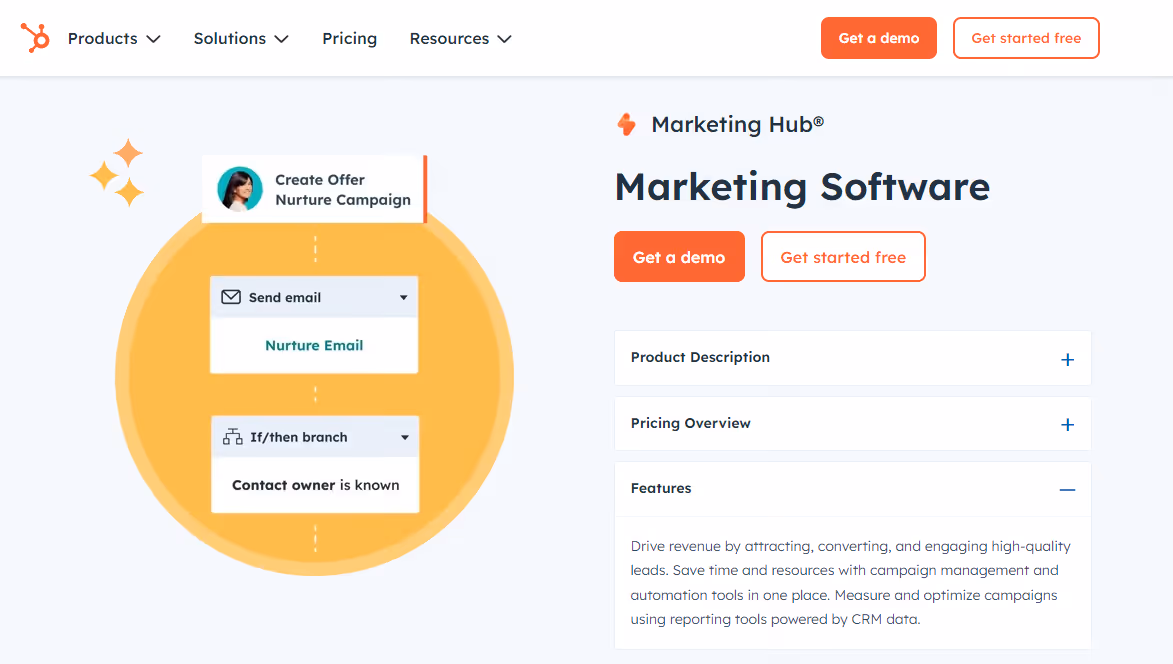Click the Marketing Hub bolt icon
This screenshot has width=1173, height=664.
pos(627,124)
